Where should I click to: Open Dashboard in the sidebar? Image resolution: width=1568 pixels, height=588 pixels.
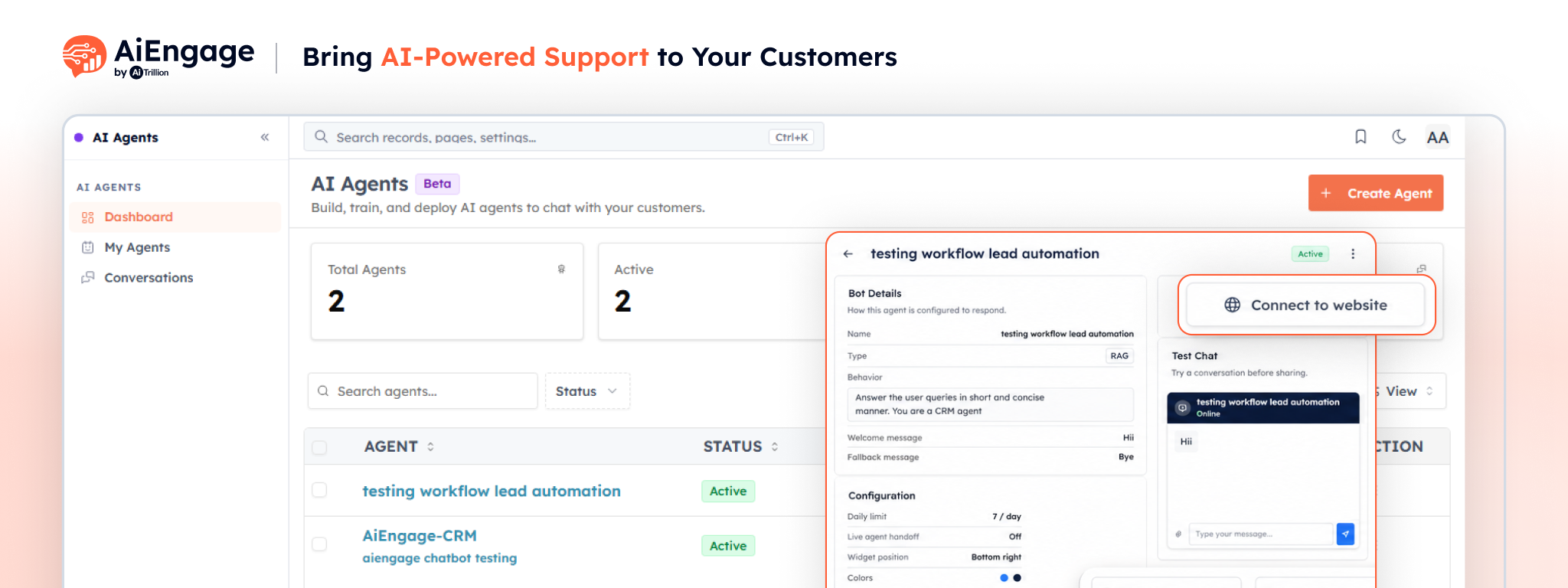(175, 217)
